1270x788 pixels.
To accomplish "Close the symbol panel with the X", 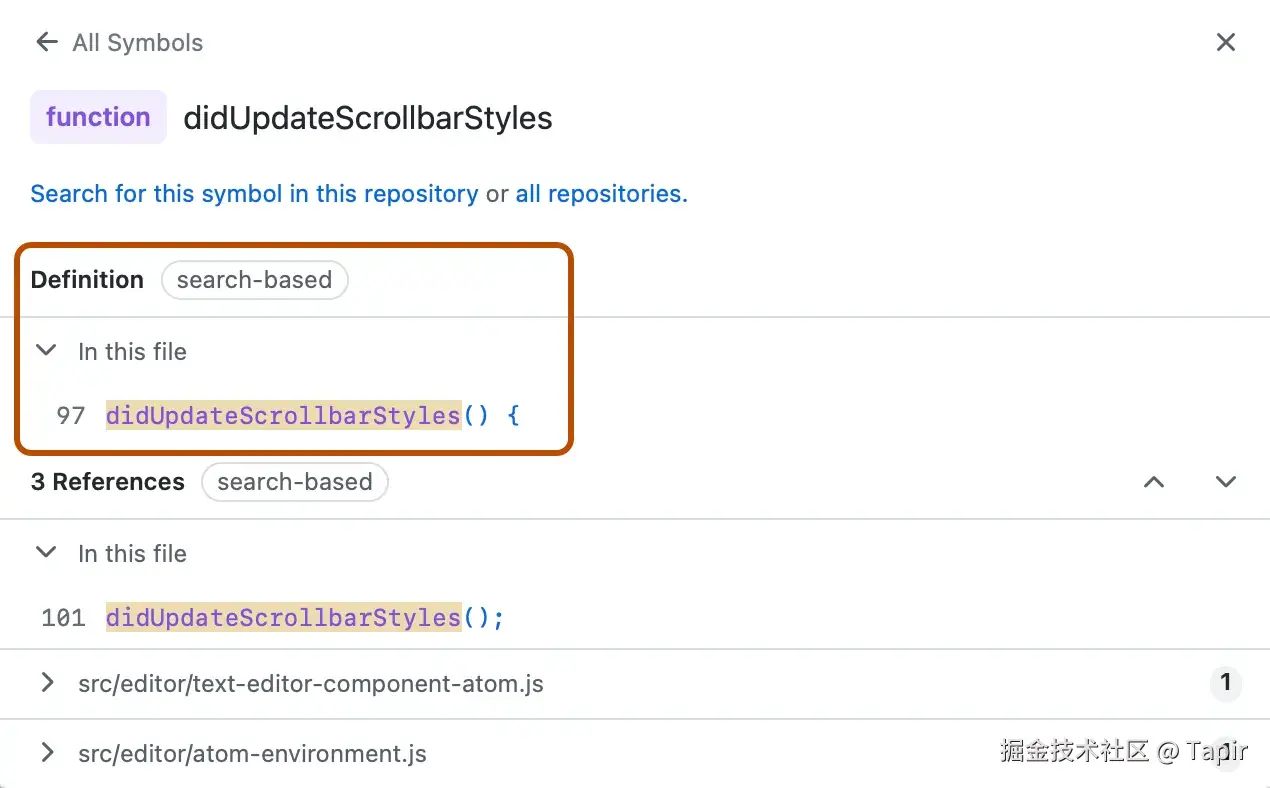I will click(1225, 42).
